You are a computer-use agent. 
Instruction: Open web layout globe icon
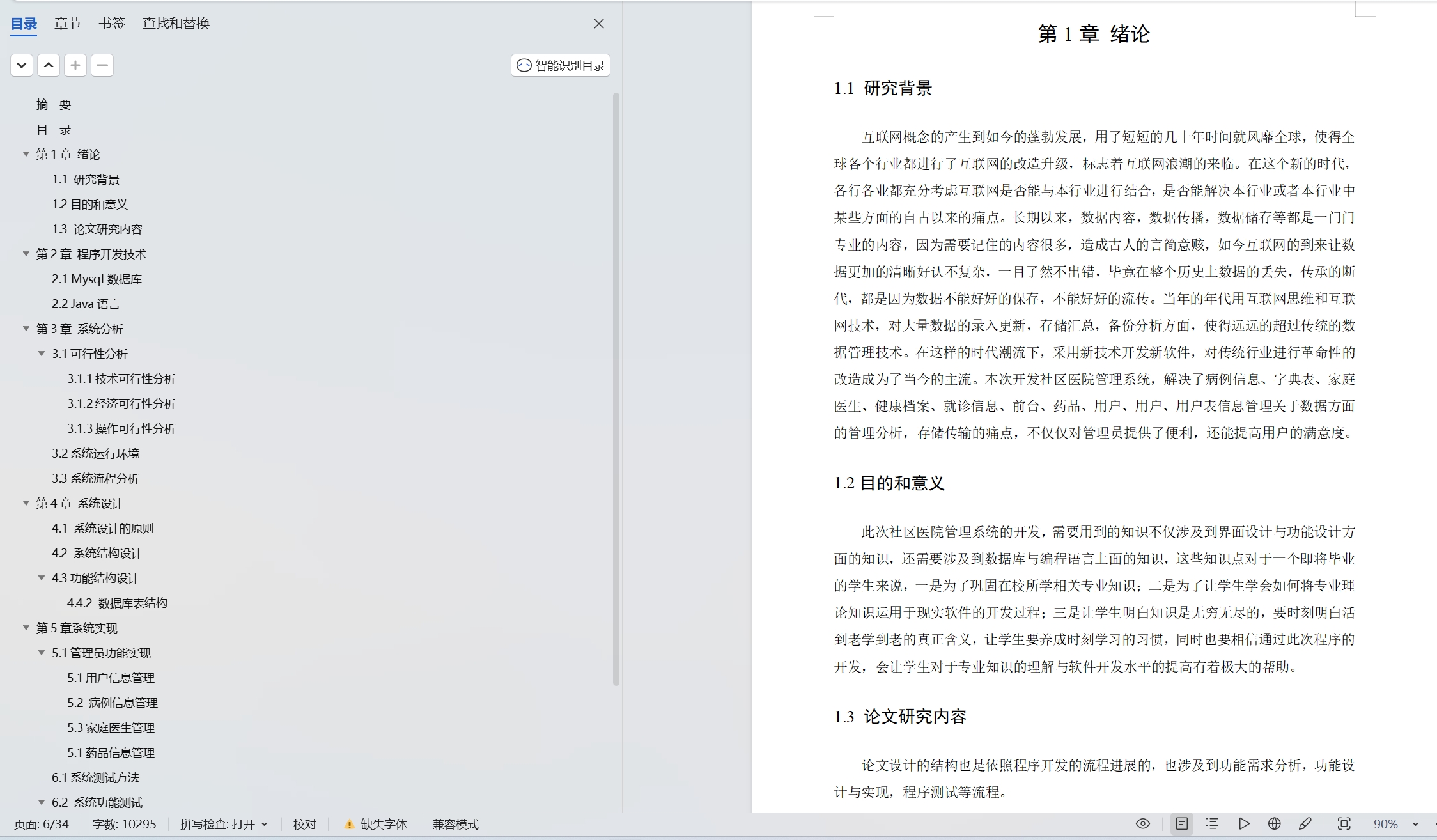[1274, 824]
